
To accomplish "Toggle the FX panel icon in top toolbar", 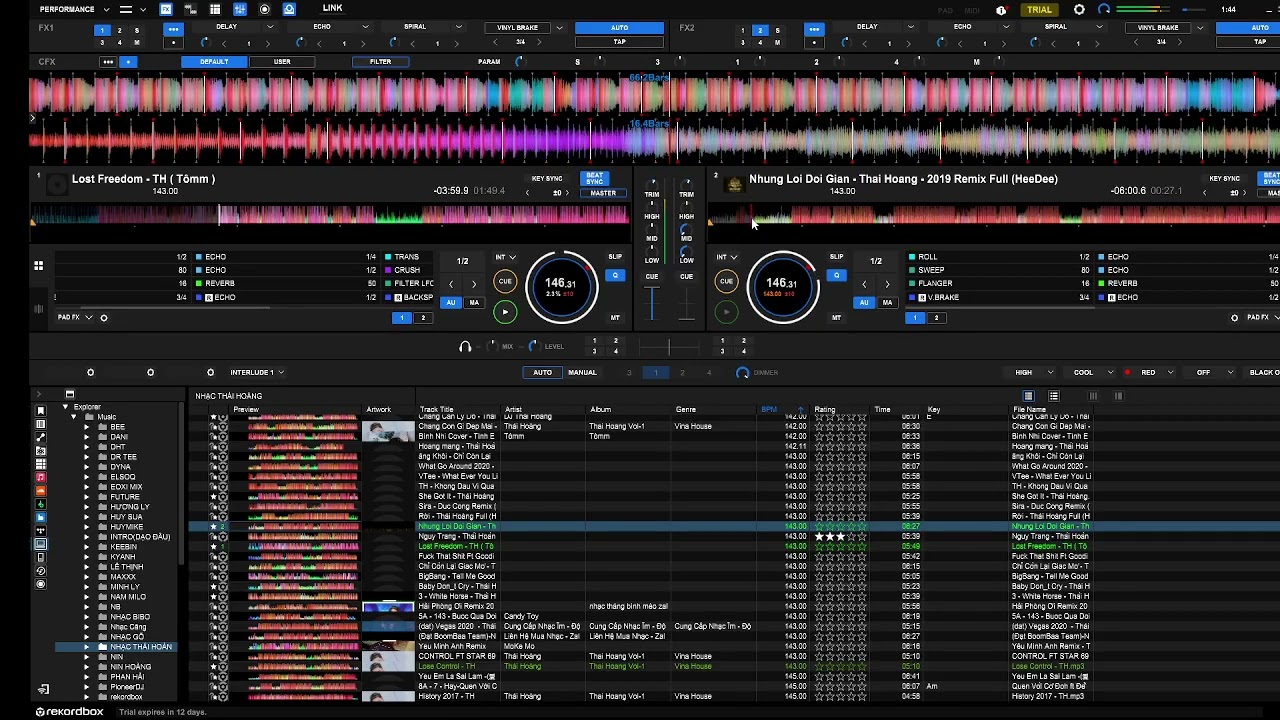I will (166, 9).
